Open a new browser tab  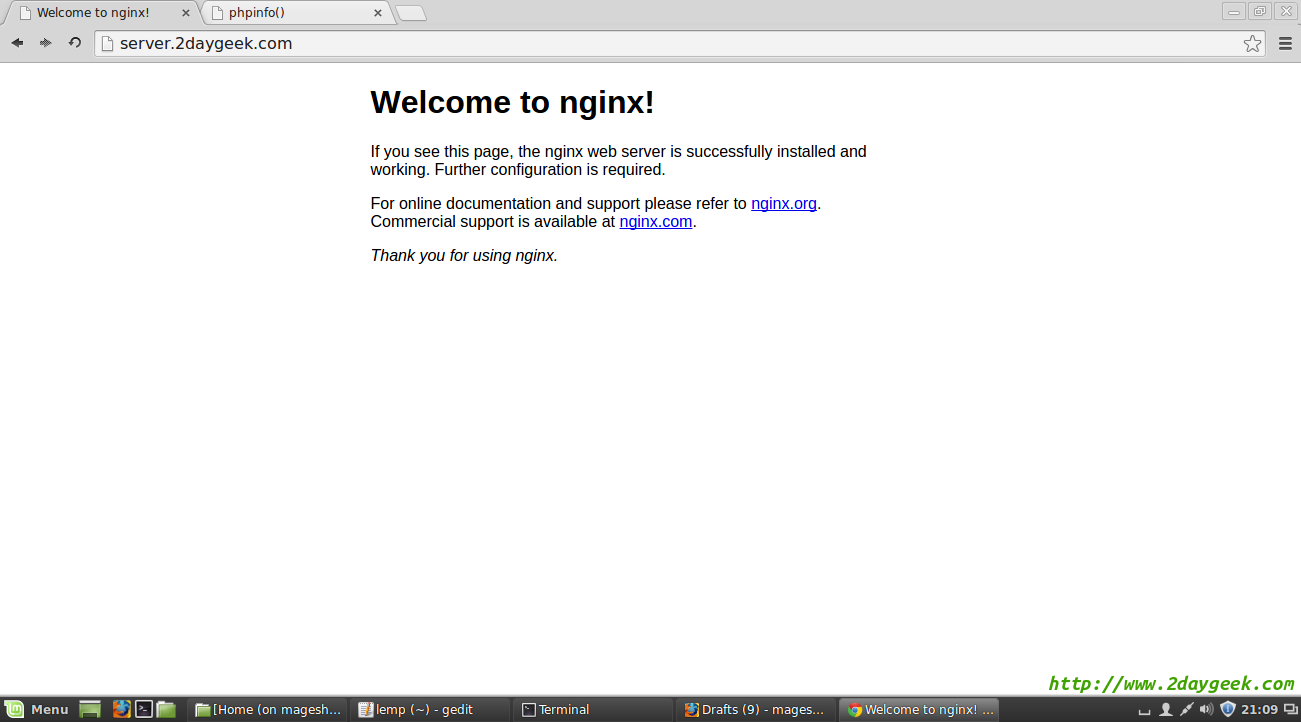tap(411, 14)
